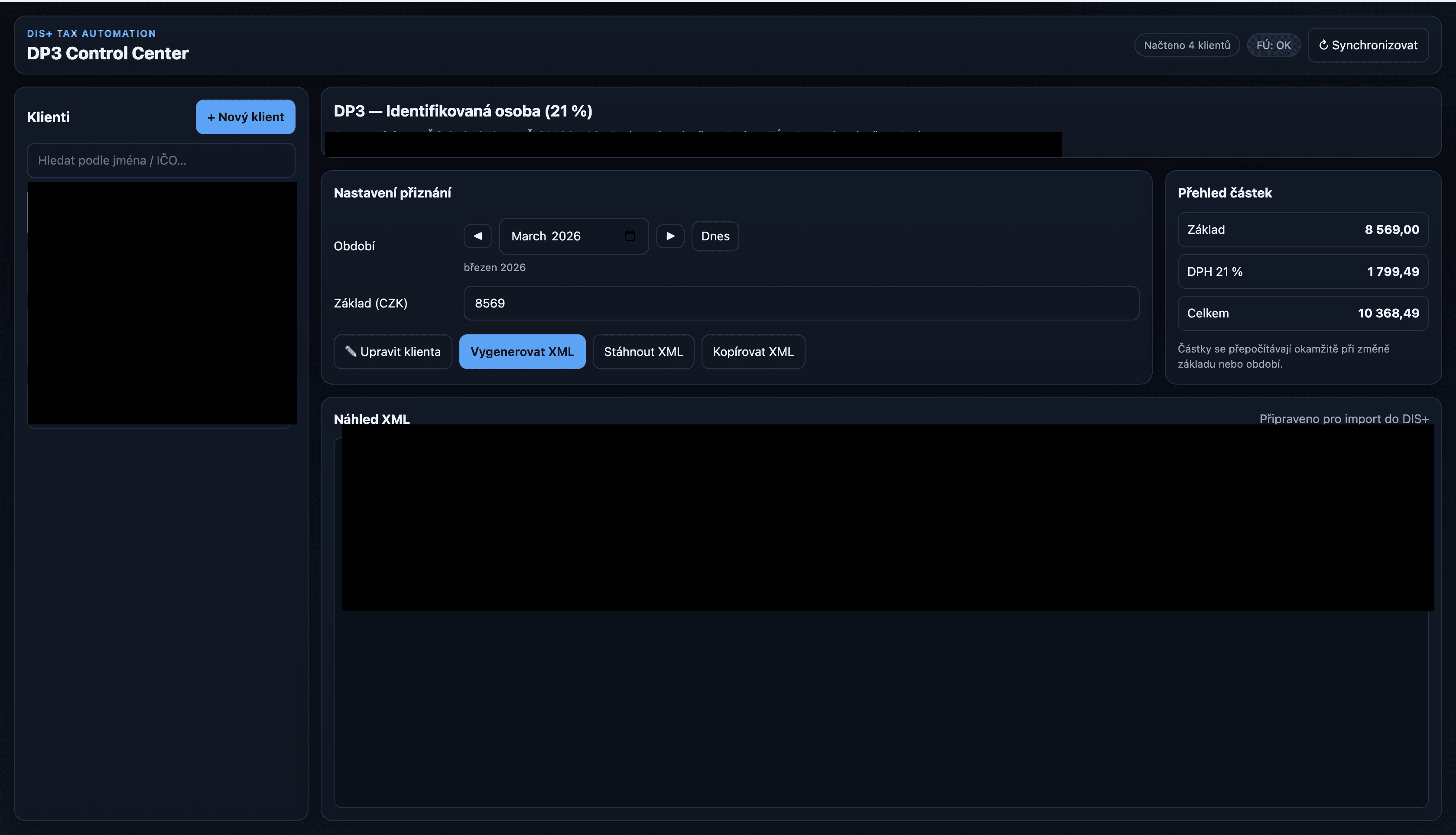Click the Kopírovat XML button
This screenshot has height=835, width=1456.
(753, 352)
